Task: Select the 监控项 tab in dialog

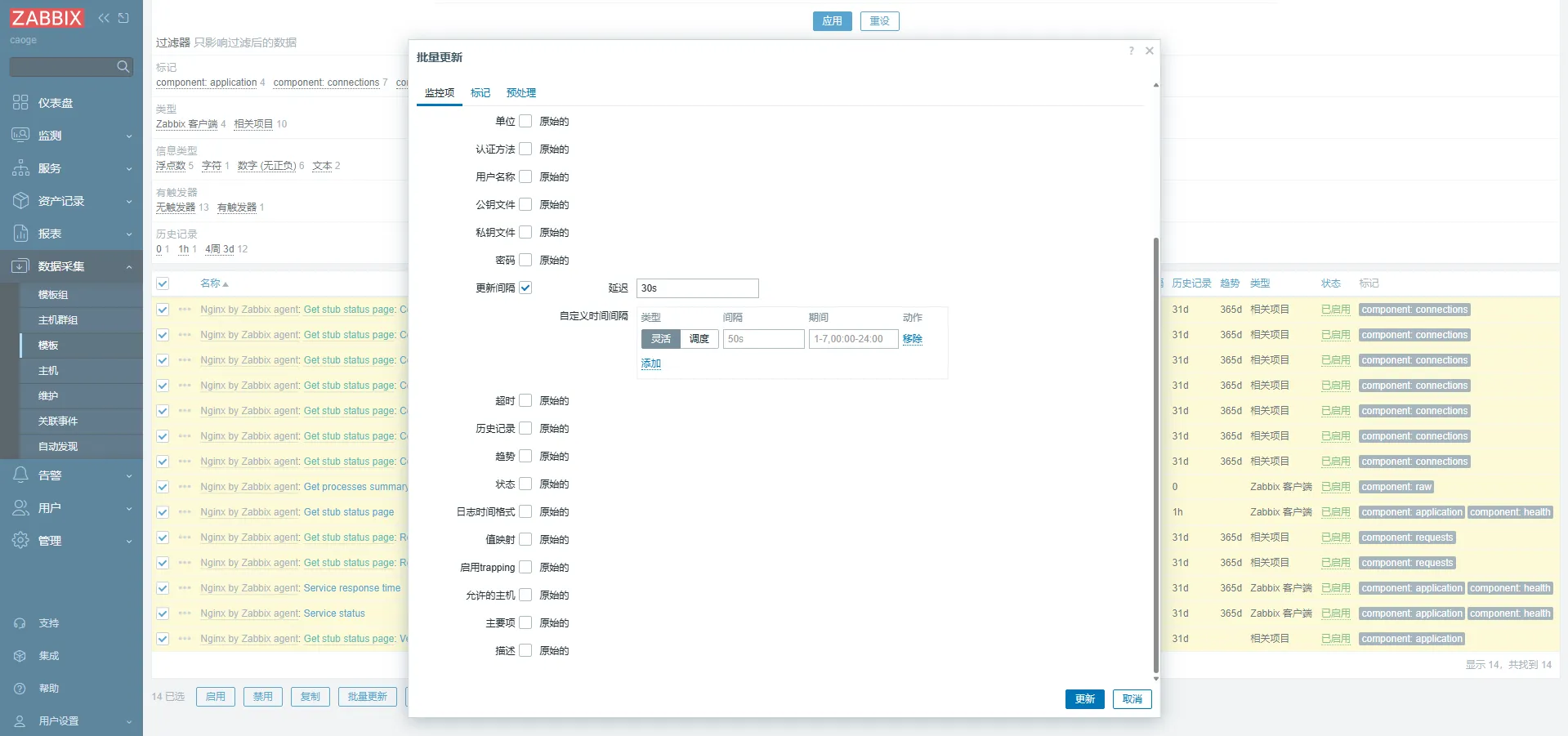Action: click(x=440, y=93)
